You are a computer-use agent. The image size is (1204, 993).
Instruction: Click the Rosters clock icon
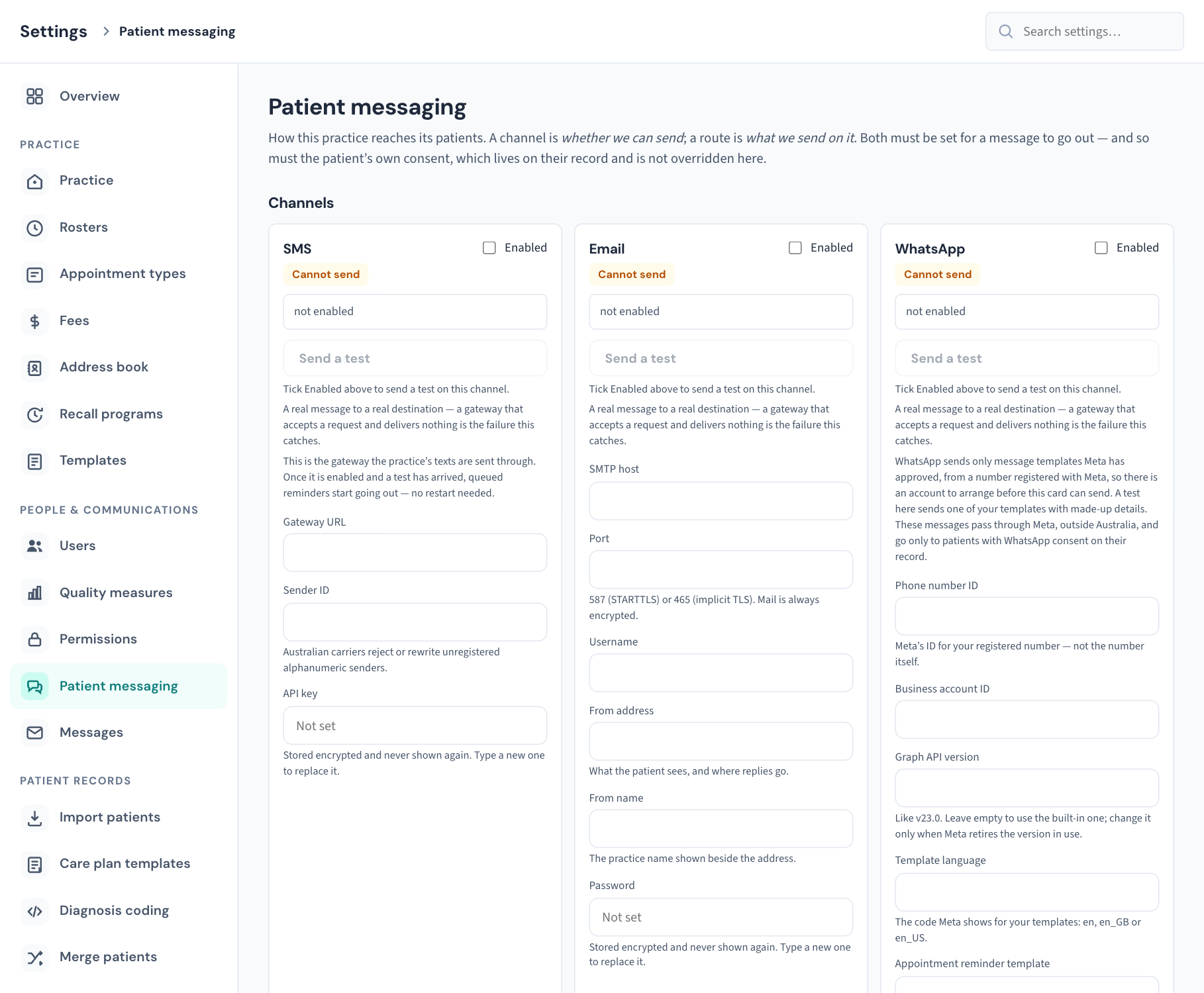[34, 228]
